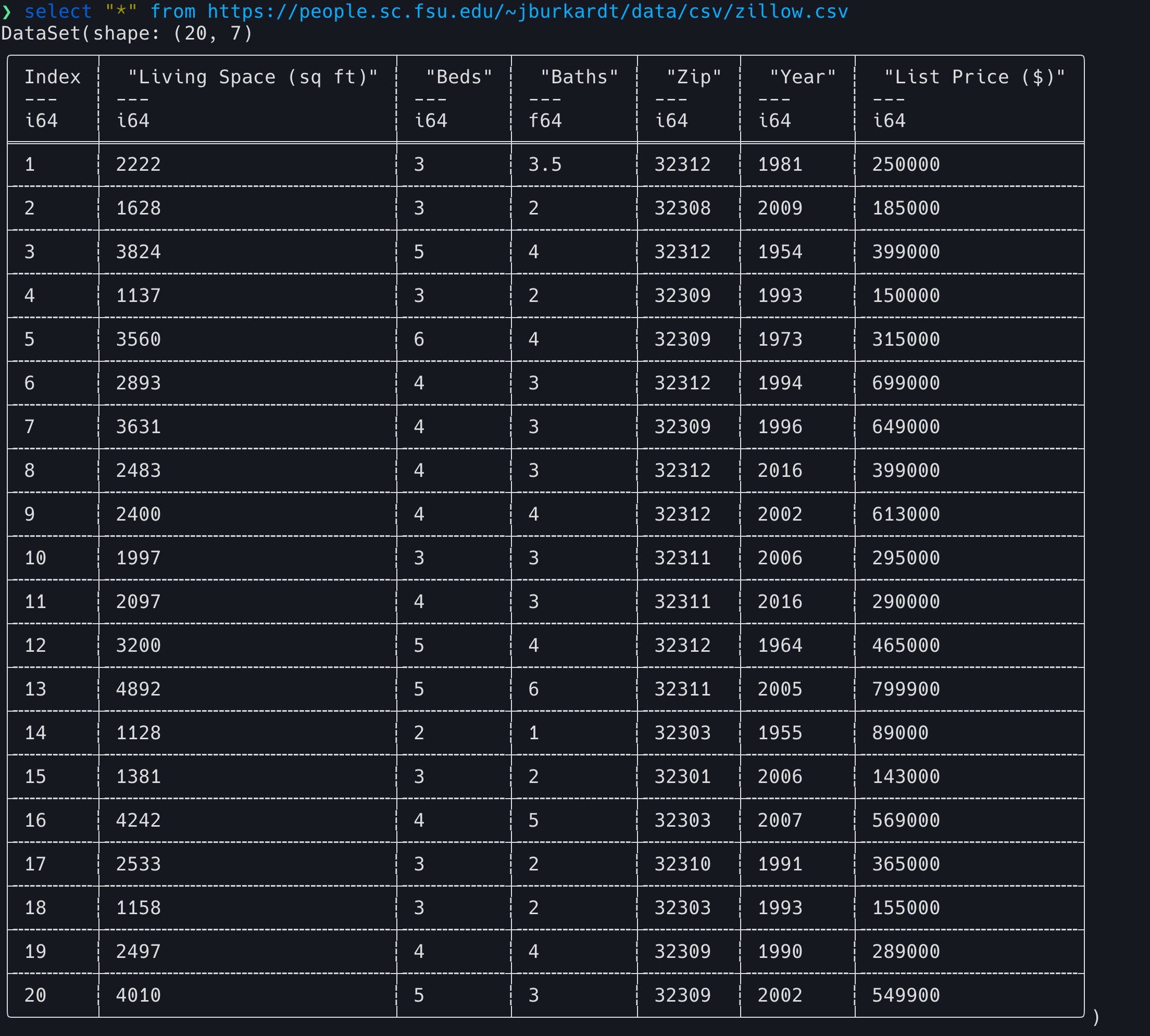Click the green prompt arrow symbol
This screenshot has width=1150, height=1036.
point(7,12)
